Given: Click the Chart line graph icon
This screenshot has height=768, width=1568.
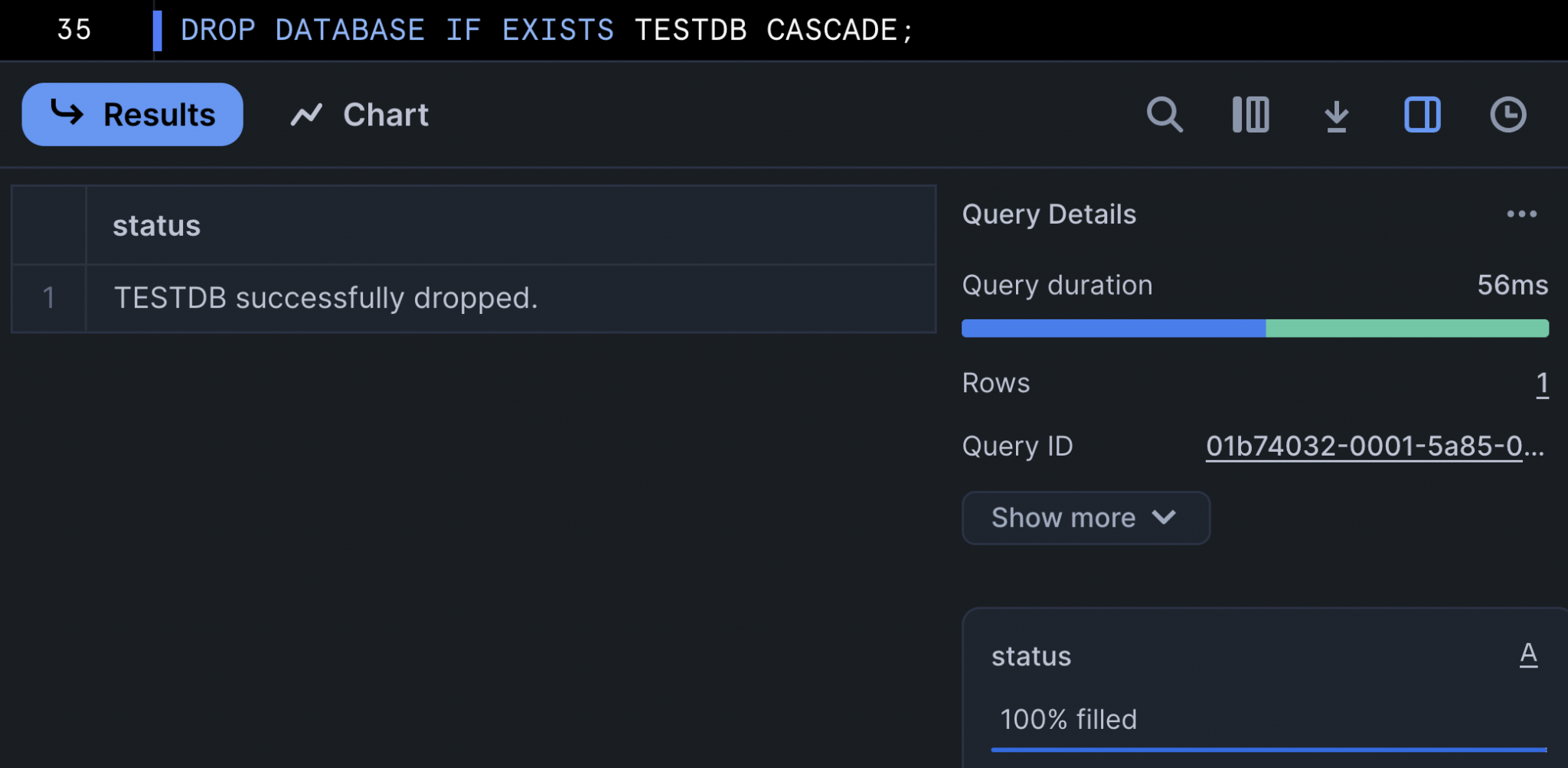Looking at the screenshot, I should pos(306,115).
